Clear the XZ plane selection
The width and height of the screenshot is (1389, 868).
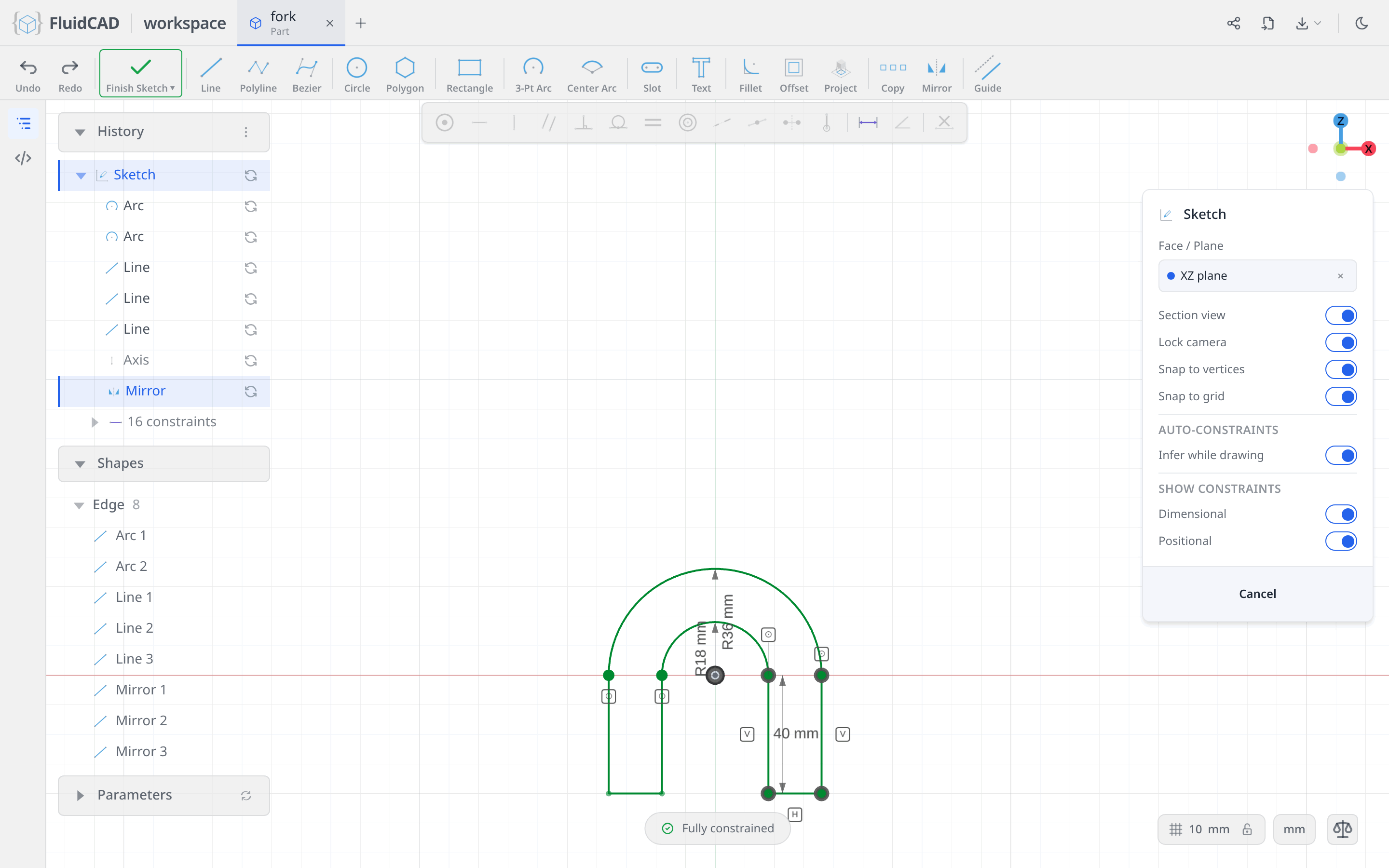pyautogui.click(x=1340, y=276)
